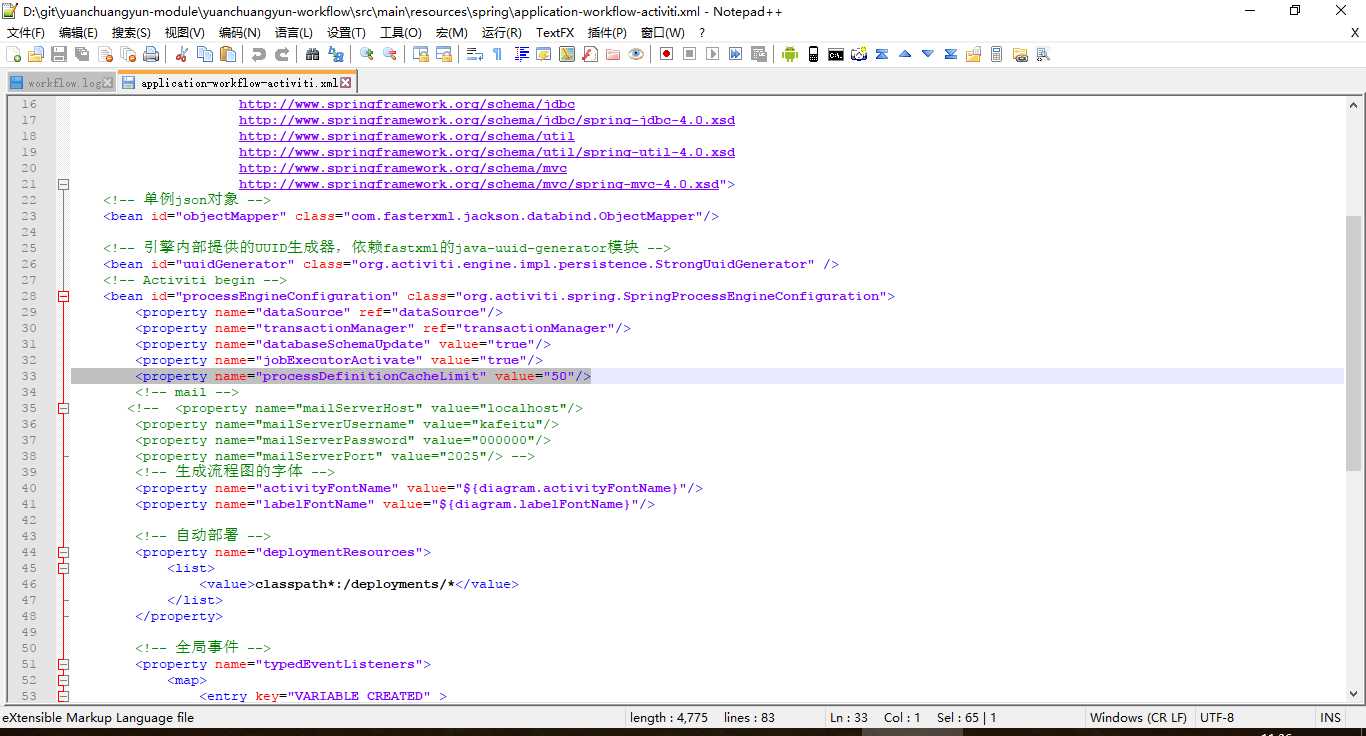Play back the recorded macro icon
This screenshot has height=736, width=1366.
coord(712,54)
